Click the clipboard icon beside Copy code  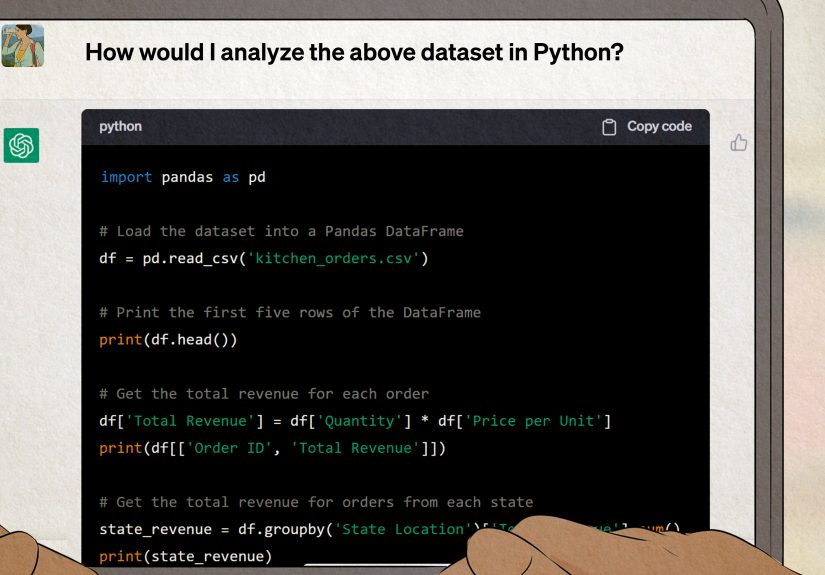click(609, 127)
